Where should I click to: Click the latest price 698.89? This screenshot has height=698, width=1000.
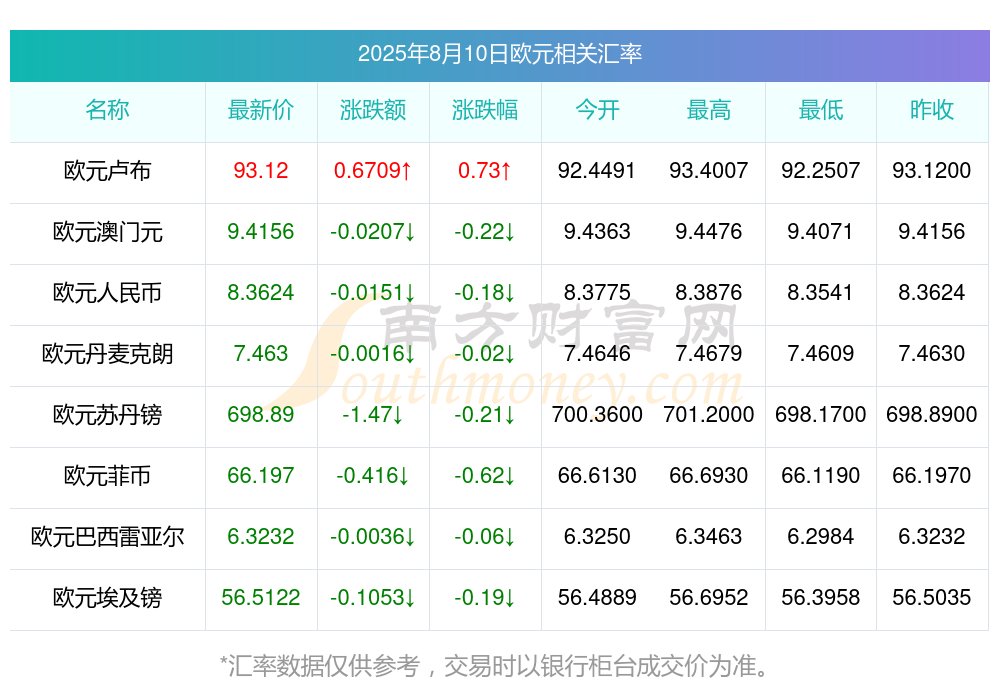tap(261, 414)
